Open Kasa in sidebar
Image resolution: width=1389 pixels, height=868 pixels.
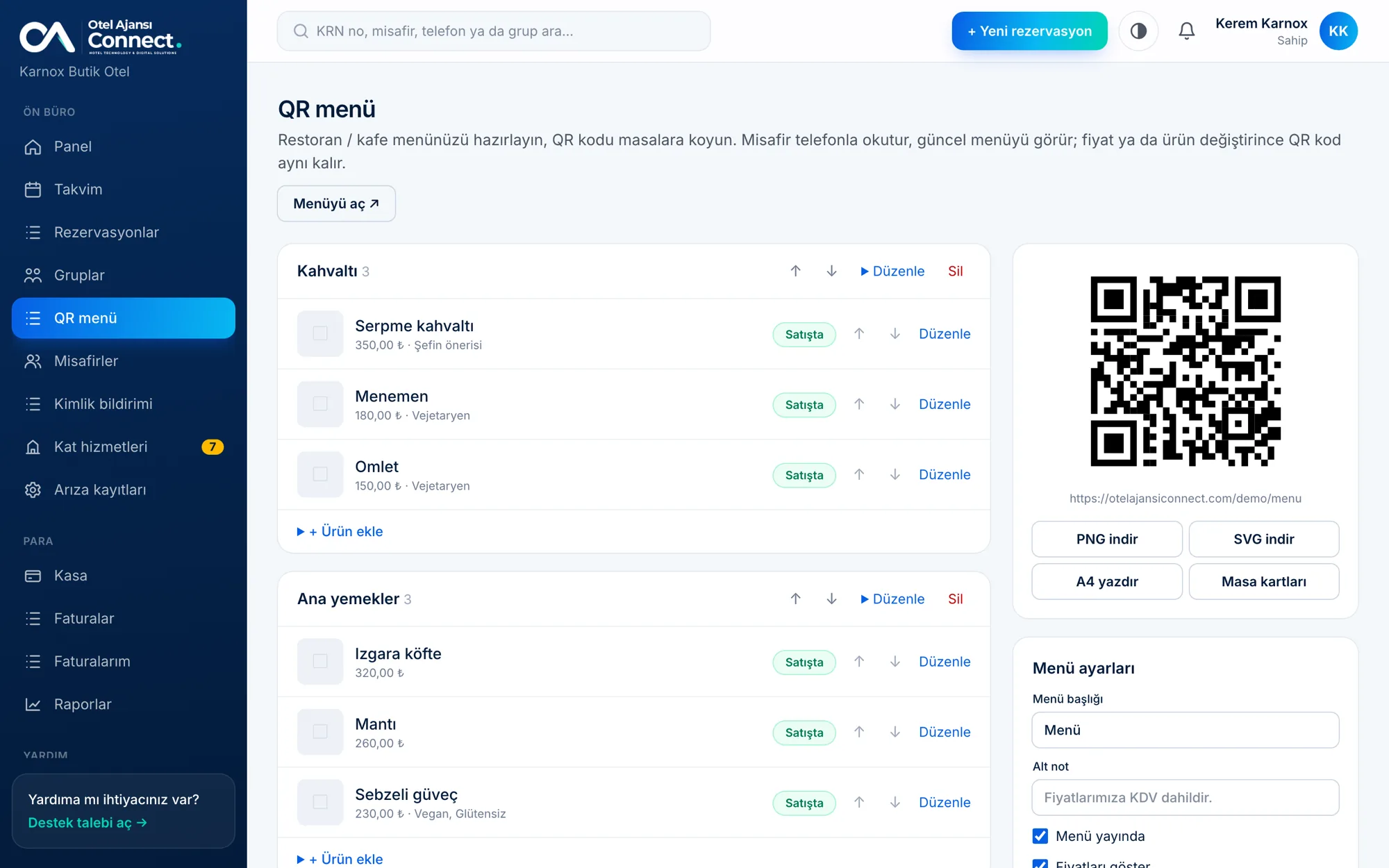[x=124, y=576]
